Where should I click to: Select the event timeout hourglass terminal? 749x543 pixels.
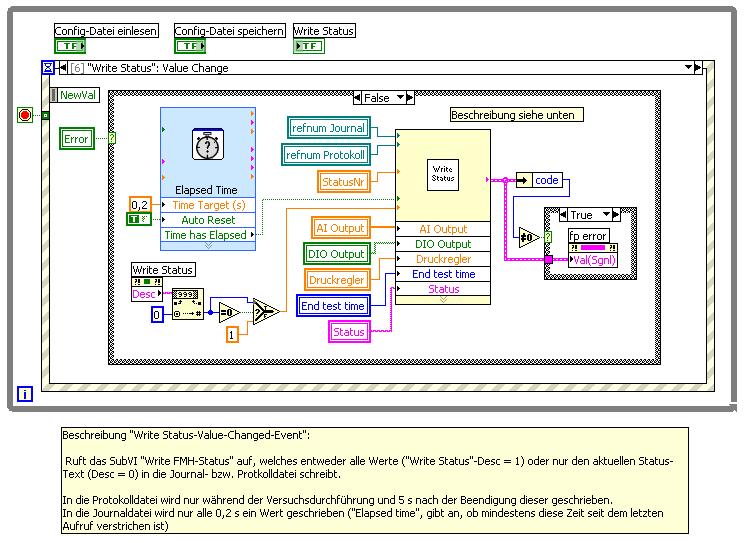48,68
